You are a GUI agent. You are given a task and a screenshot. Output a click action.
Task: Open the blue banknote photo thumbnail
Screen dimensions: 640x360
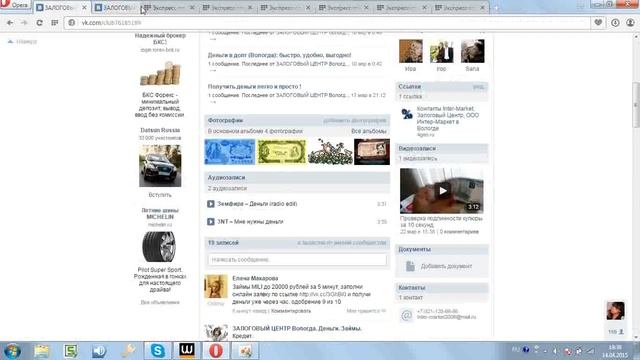coord(230,152)
